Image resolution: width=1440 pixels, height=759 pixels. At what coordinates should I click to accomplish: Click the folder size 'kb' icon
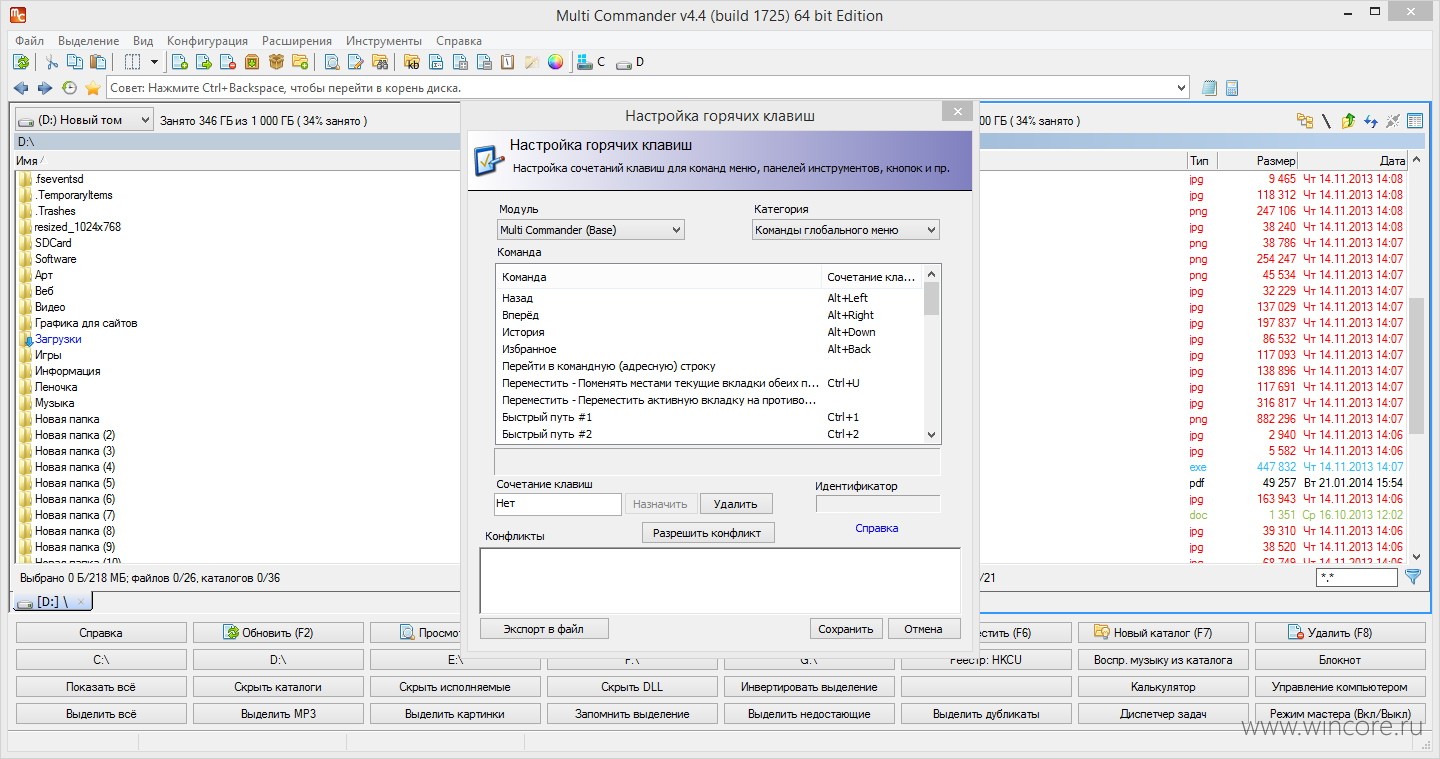point(412,62)
